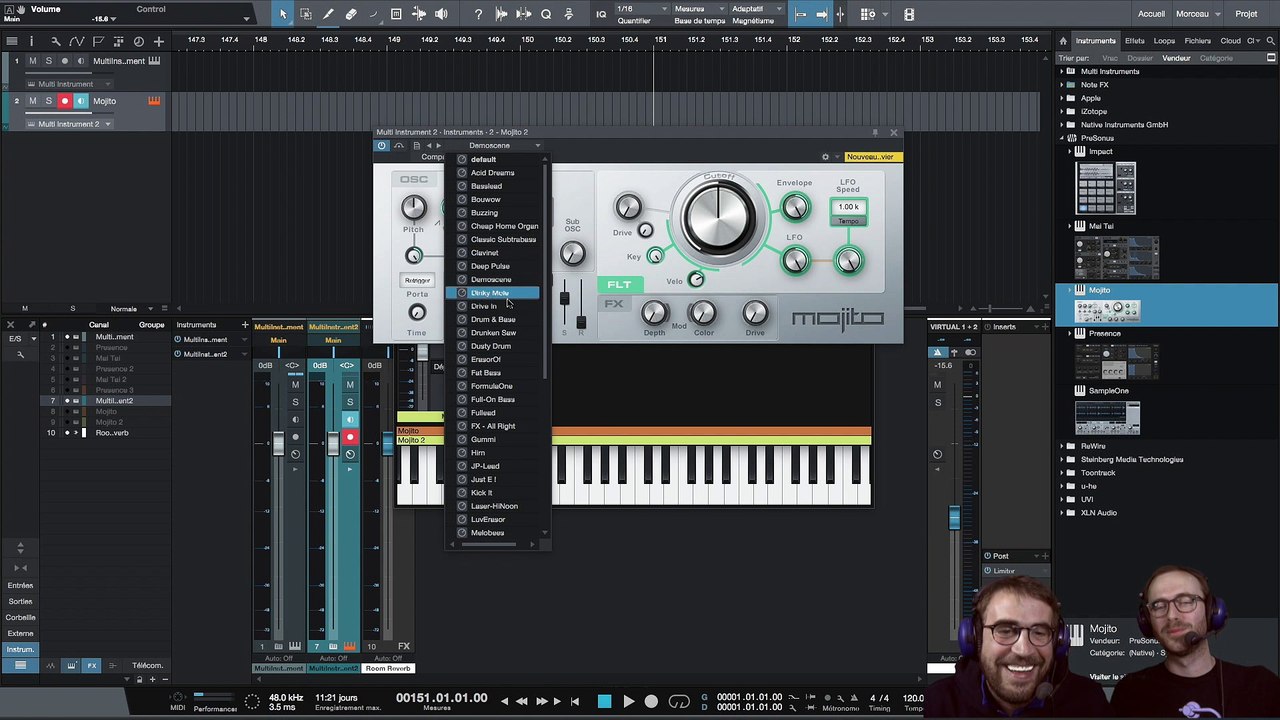Stop playback with the stop button
Screen dimensions: 1280x720
tap(604, 702)
